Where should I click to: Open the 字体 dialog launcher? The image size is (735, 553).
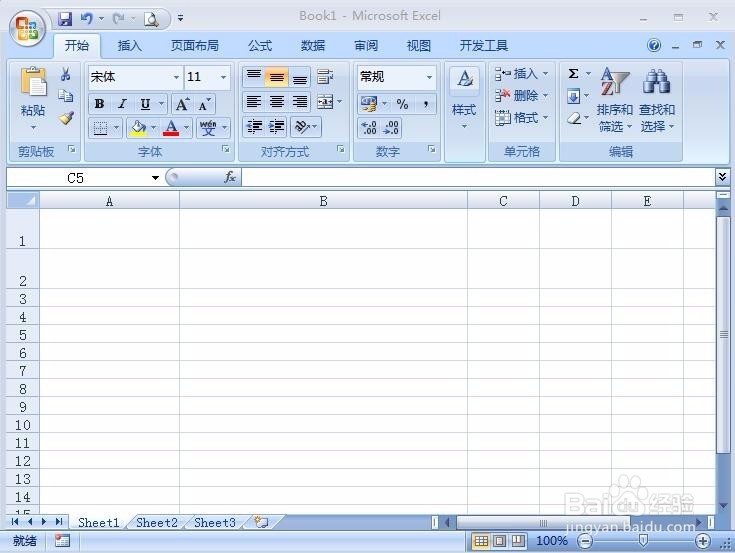coord(226,149)
